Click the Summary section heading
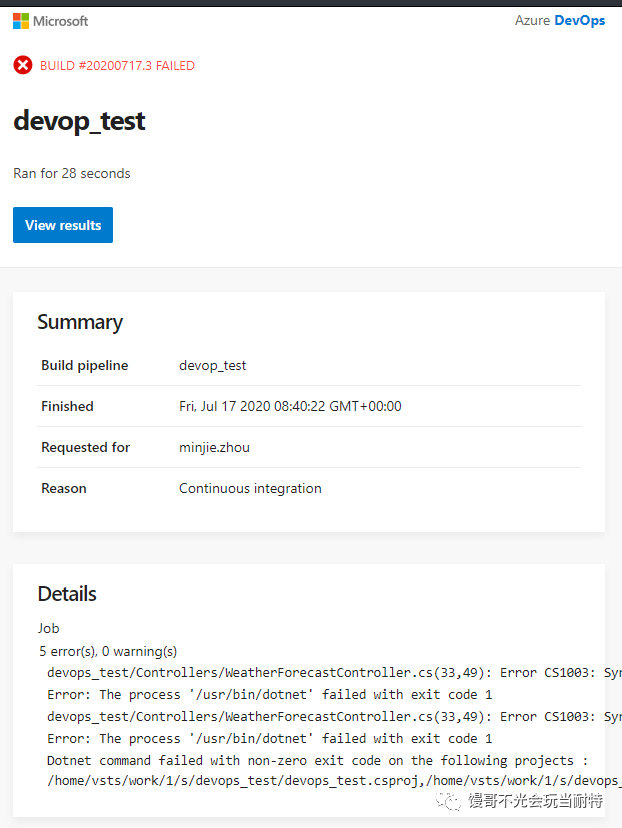 (x=80, y=322)
